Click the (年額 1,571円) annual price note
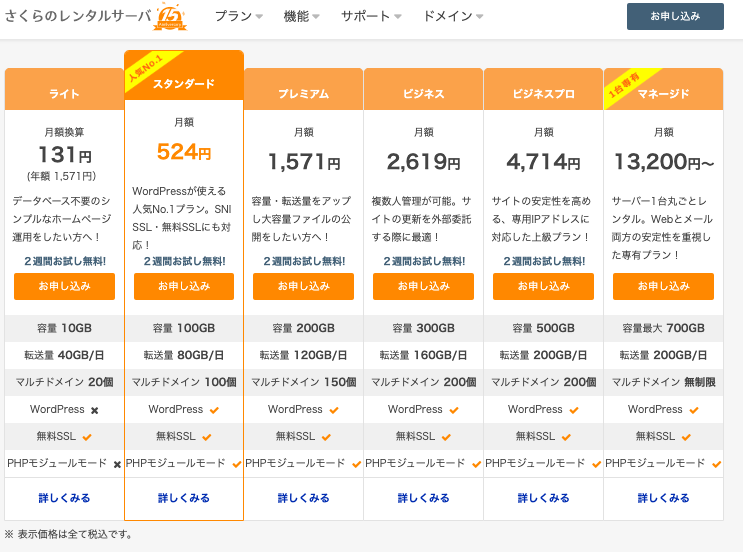The height and width of the screenshot is (552, 743). pyautogui.click(x=62, y=177)
